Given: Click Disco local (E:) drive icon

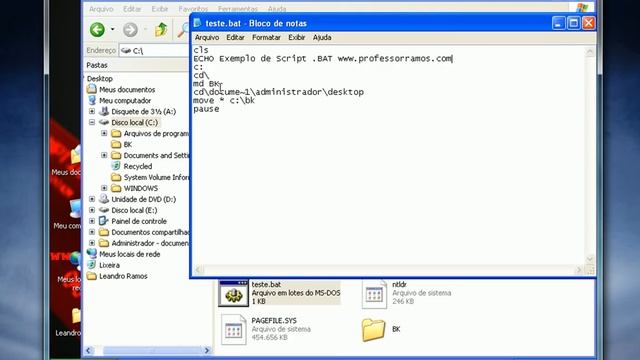Looking at the screenshot, I should 104,210.
